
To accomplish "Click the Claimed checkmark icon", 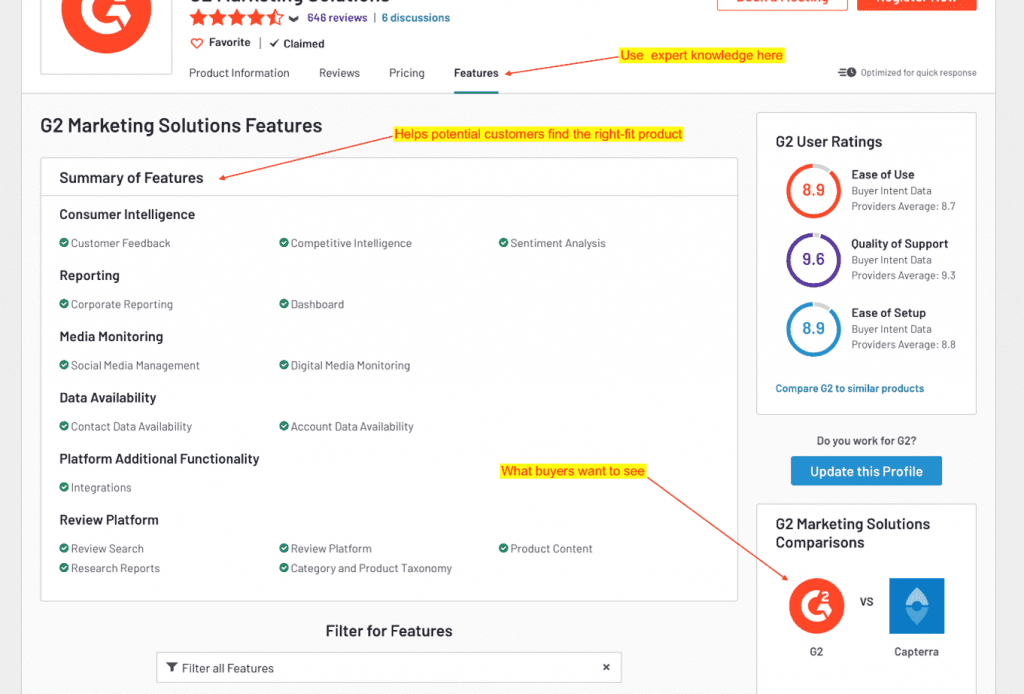I will click(x=274, y=43).
